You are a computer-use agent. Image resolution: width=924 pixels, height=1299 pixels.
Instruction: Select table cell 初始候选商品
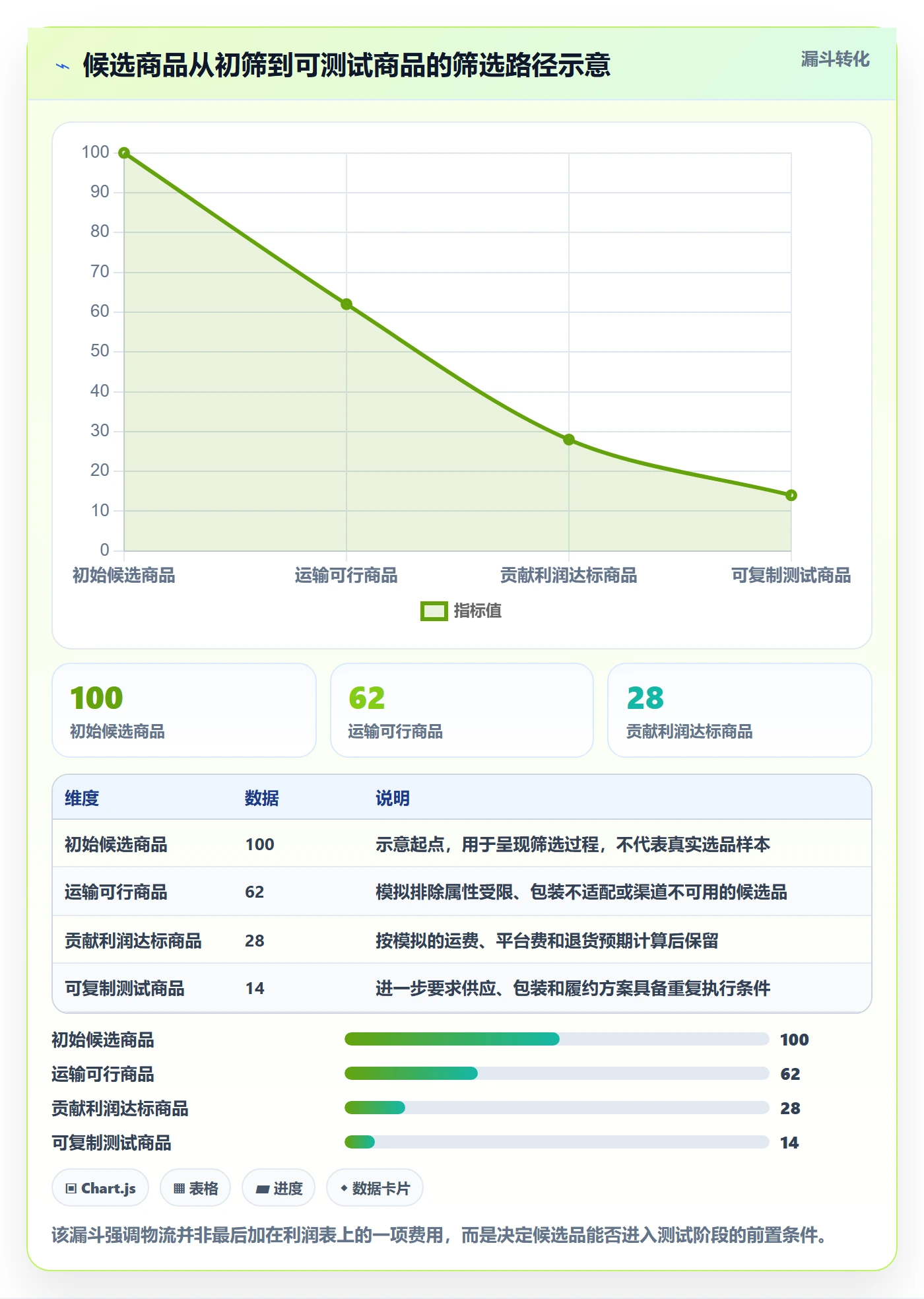coord(116,844)
